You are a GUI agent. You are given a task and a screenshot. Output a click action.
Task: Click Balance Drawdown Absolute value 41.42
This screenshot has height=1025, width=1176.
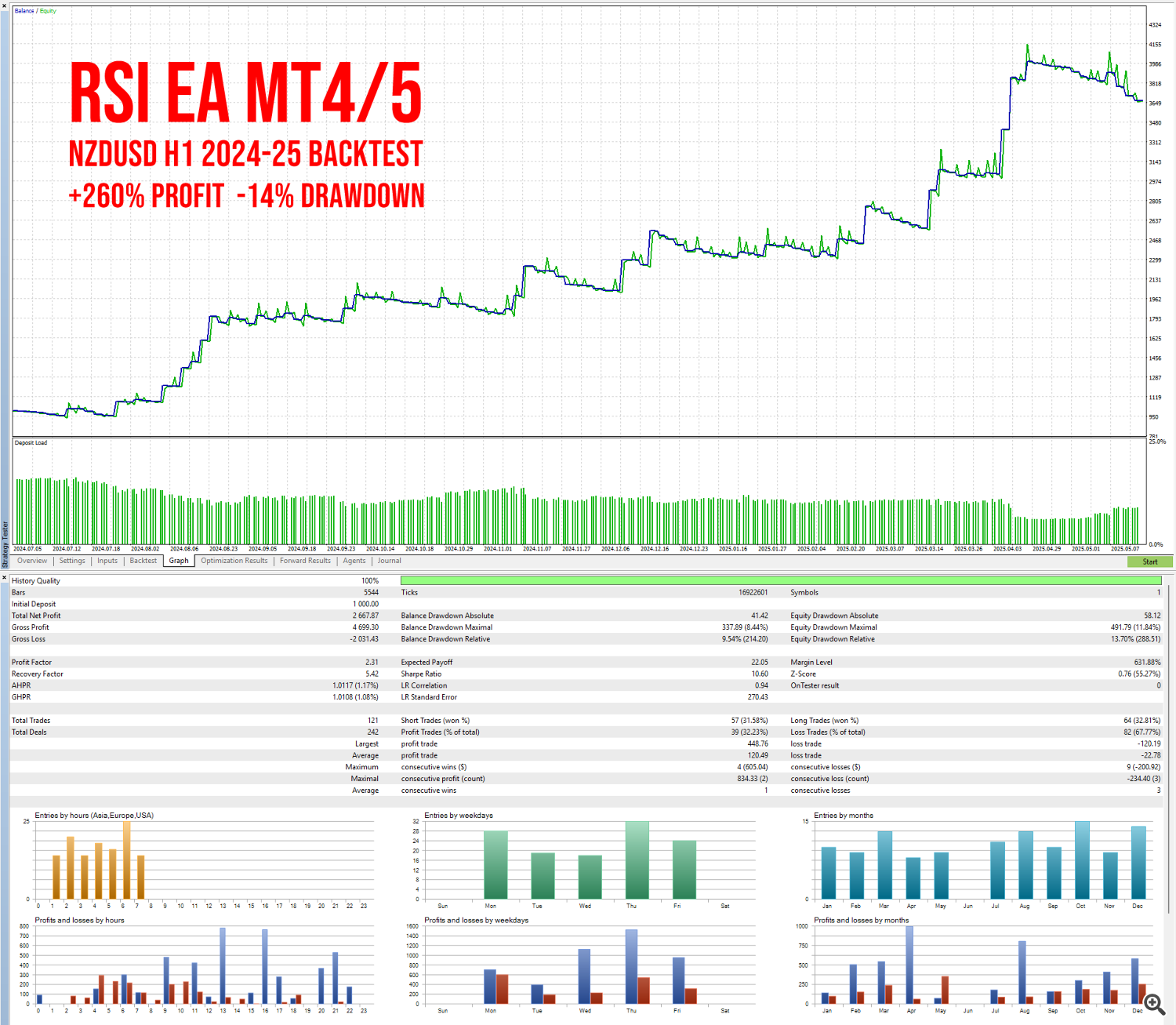click(759, 616)
